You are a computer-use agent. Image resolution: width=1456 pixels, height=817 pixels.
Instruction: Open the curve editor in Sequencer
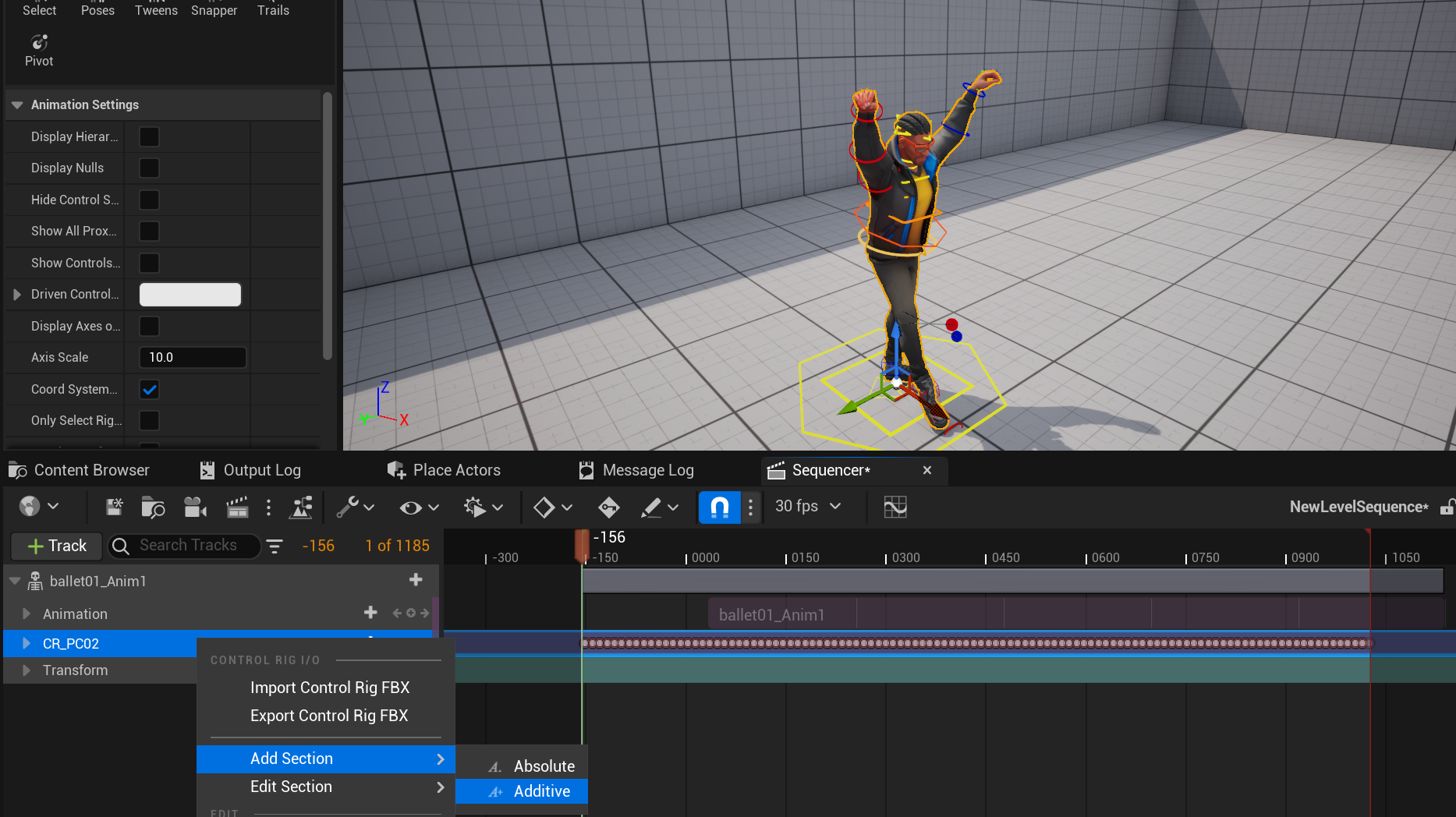click(x=895, y=508)
